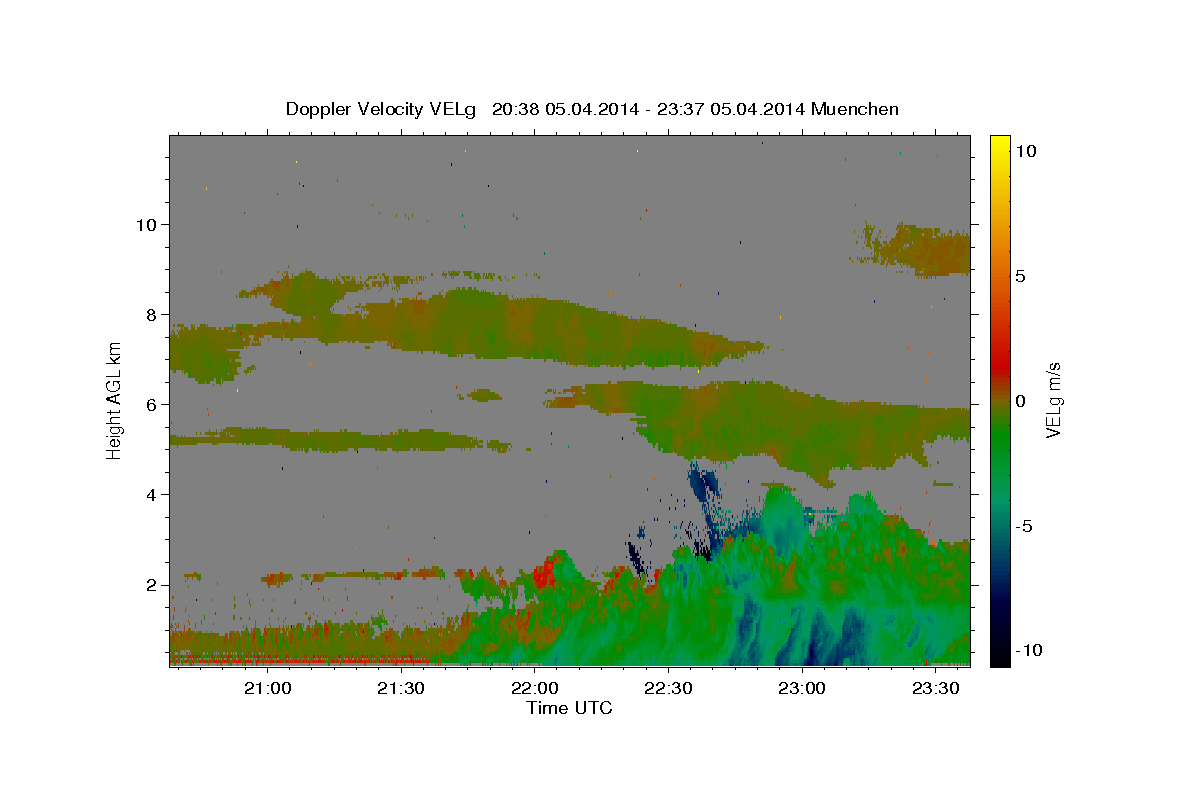This screenshot has height=800, width=1200.
Task: Click the 23:00 time tick label
Action: tap(802, 688)
